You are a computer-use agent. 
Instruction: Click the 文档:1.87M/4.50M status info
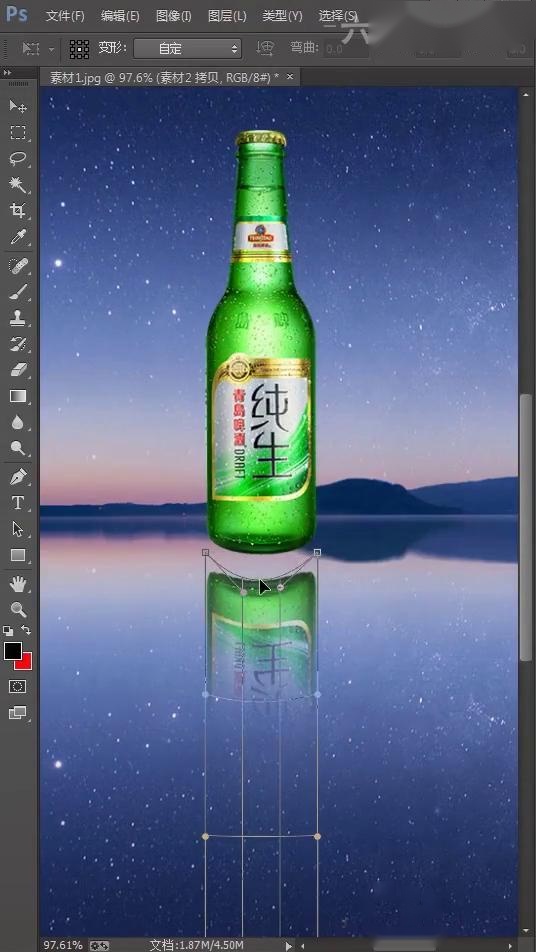[x=197, y=945]
